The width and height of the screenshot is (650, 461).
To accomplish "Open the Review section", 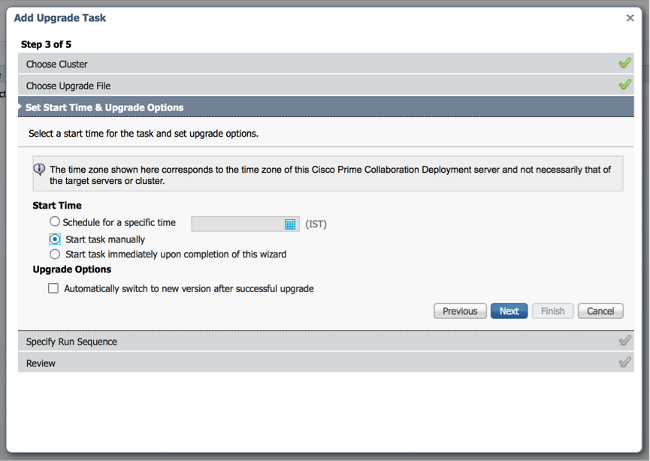I will (41, 363).
